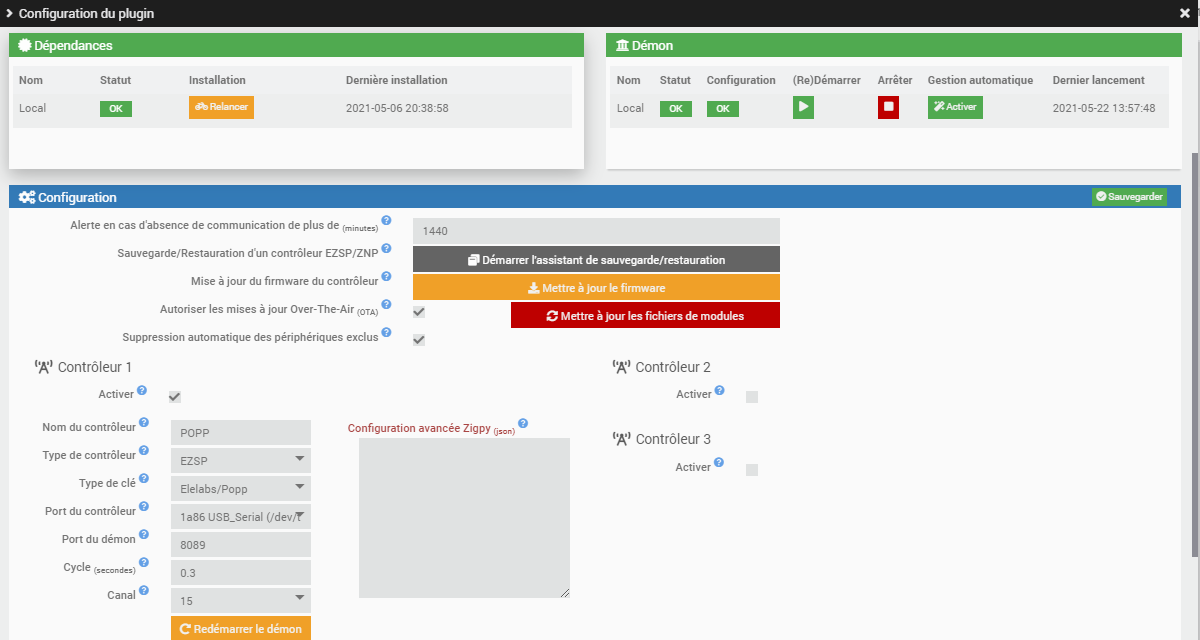The height and width of the screenshot is (640, 1200).
Task: Open help icon beside Contrôleur 3 Activer
Action: click(720, 462)
